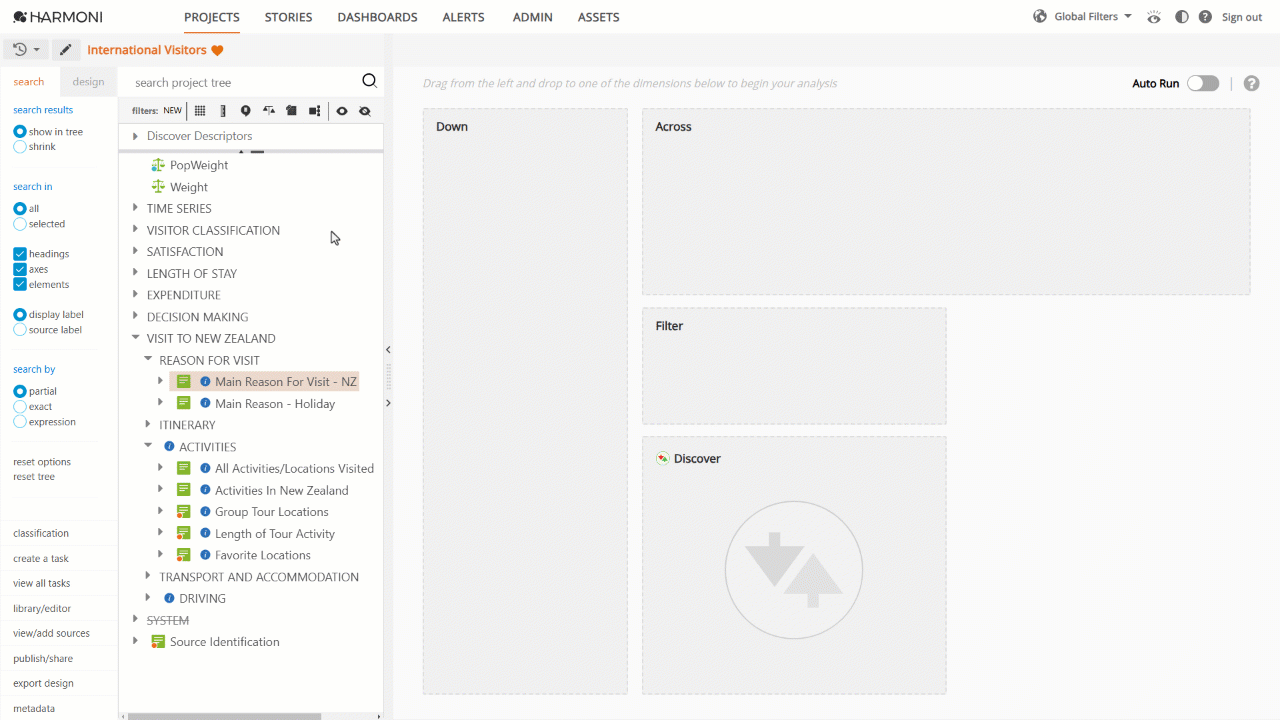Open the ADMIN menu
The height and width of the screenshot is (720, 1280).
(532, 17)
